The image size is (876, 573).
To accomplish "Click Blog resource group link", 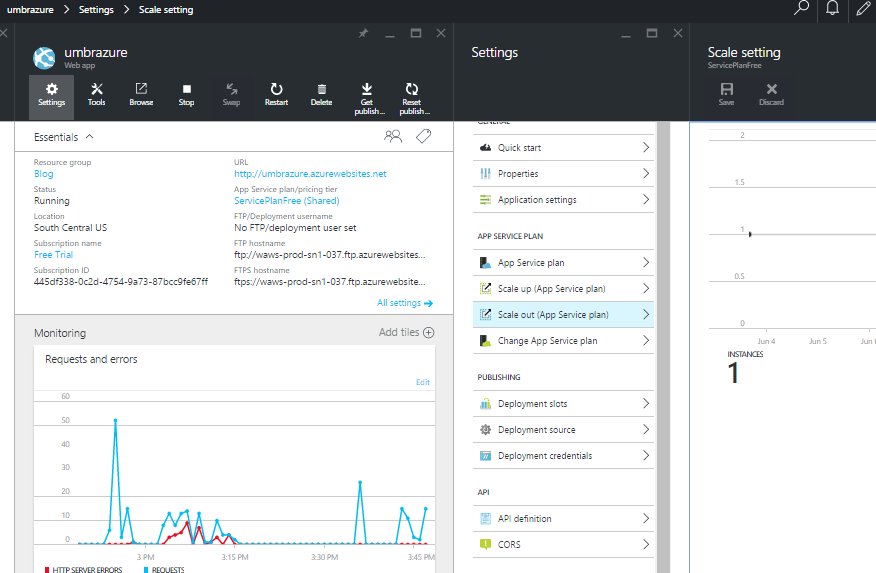I will [44, 174].
